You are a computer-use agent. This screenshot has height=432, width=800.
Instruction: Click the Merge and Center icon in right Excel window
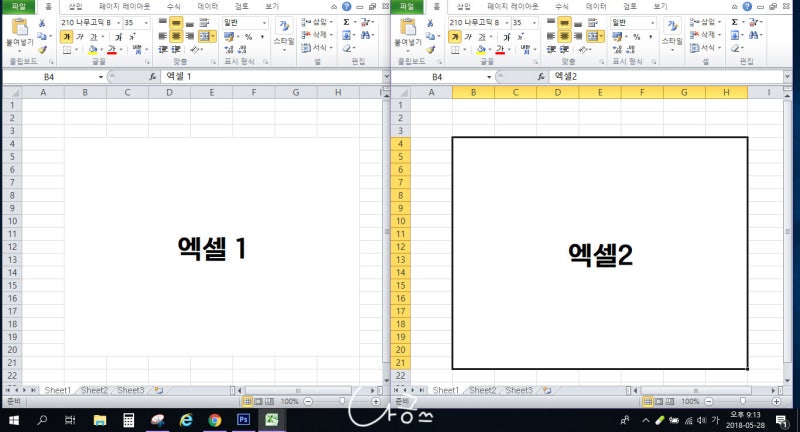point(593,36)
